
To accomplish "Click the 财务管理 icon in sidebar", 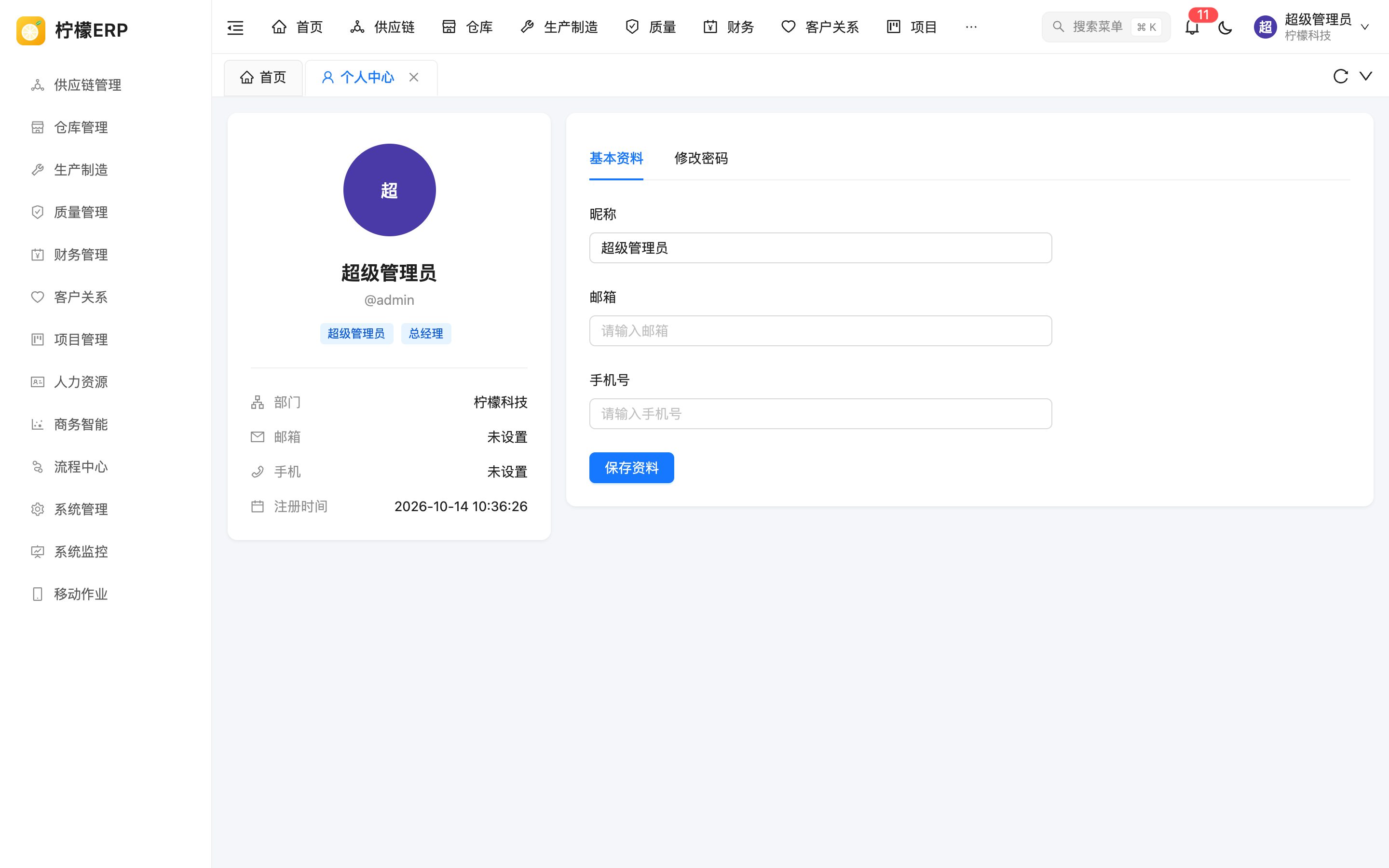I will [37, 255].
